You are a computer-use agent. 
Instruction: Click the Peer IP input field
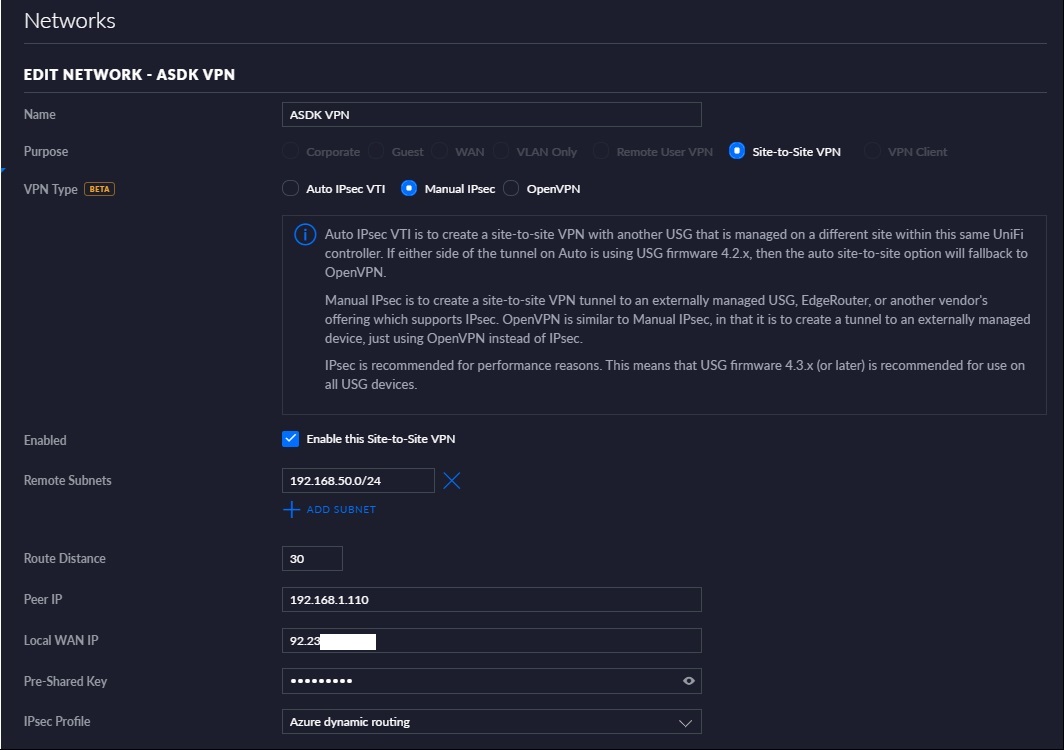click(491, 600)
